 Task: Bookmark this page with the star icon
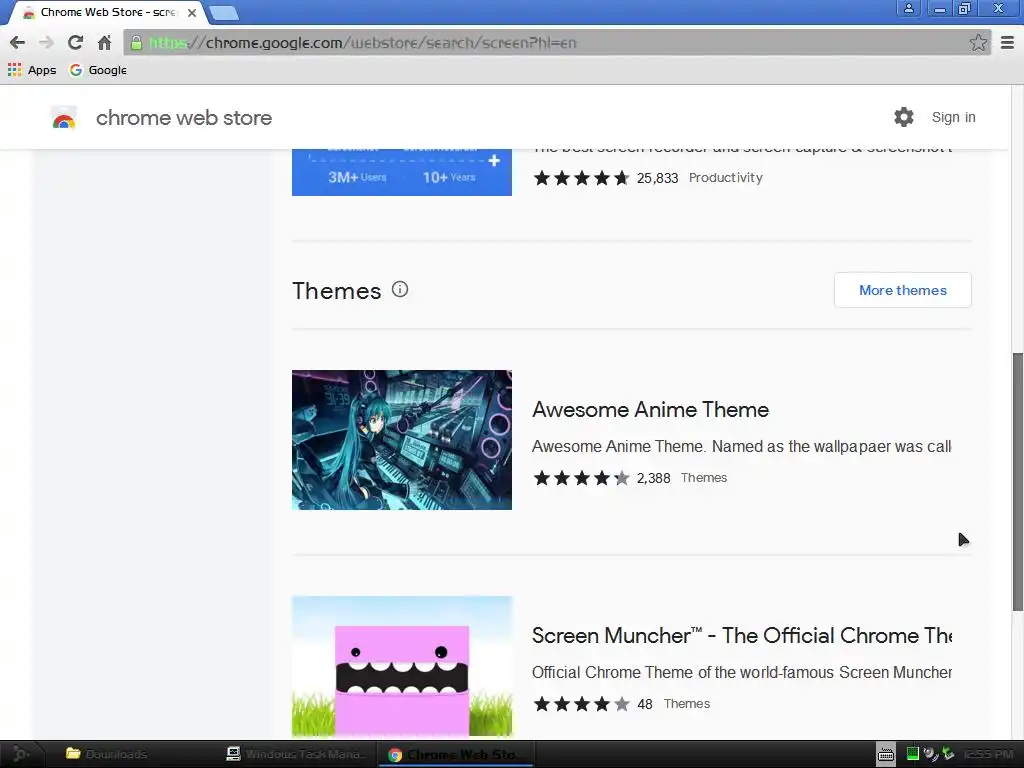978,43
